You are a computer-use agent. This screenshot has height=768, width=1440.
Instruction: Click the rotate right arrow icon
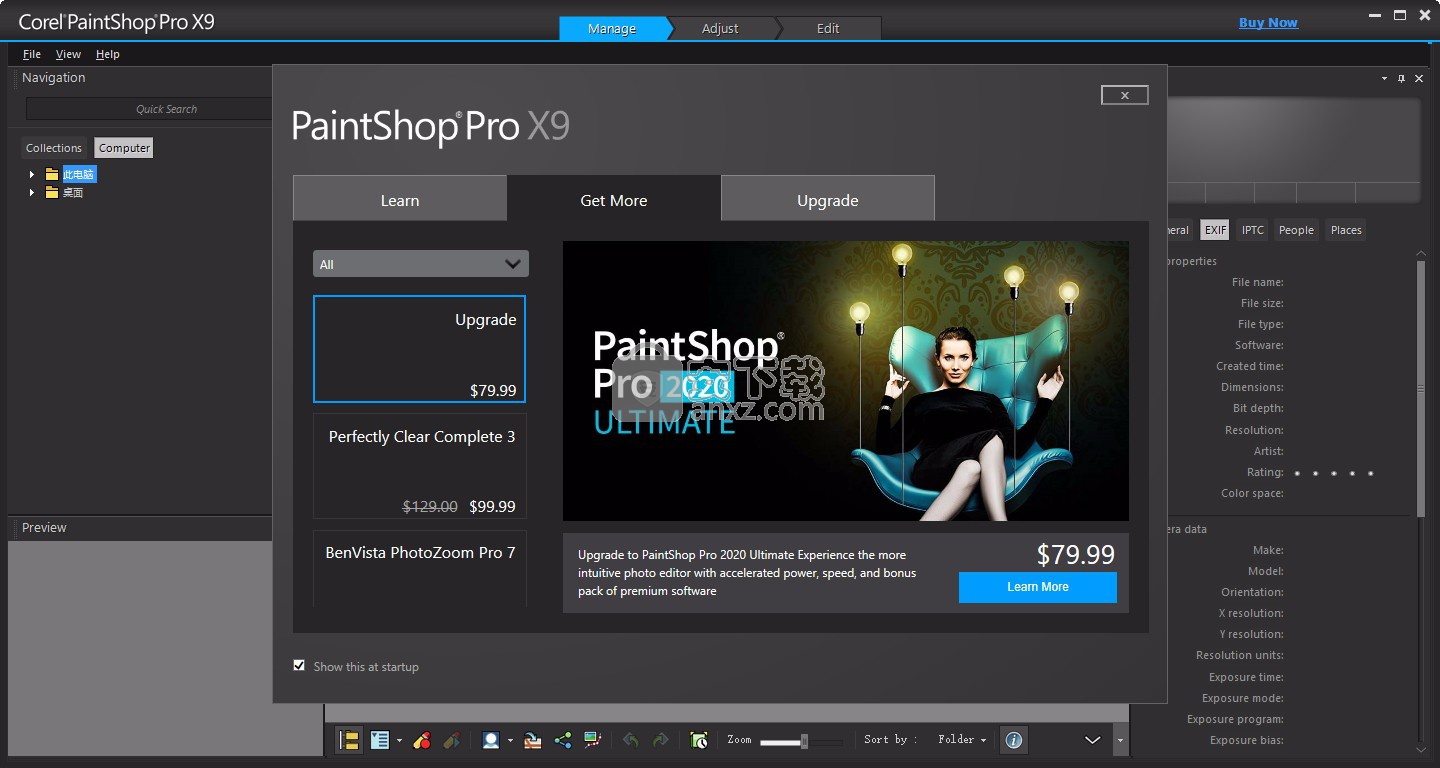[x=660, y=740]
